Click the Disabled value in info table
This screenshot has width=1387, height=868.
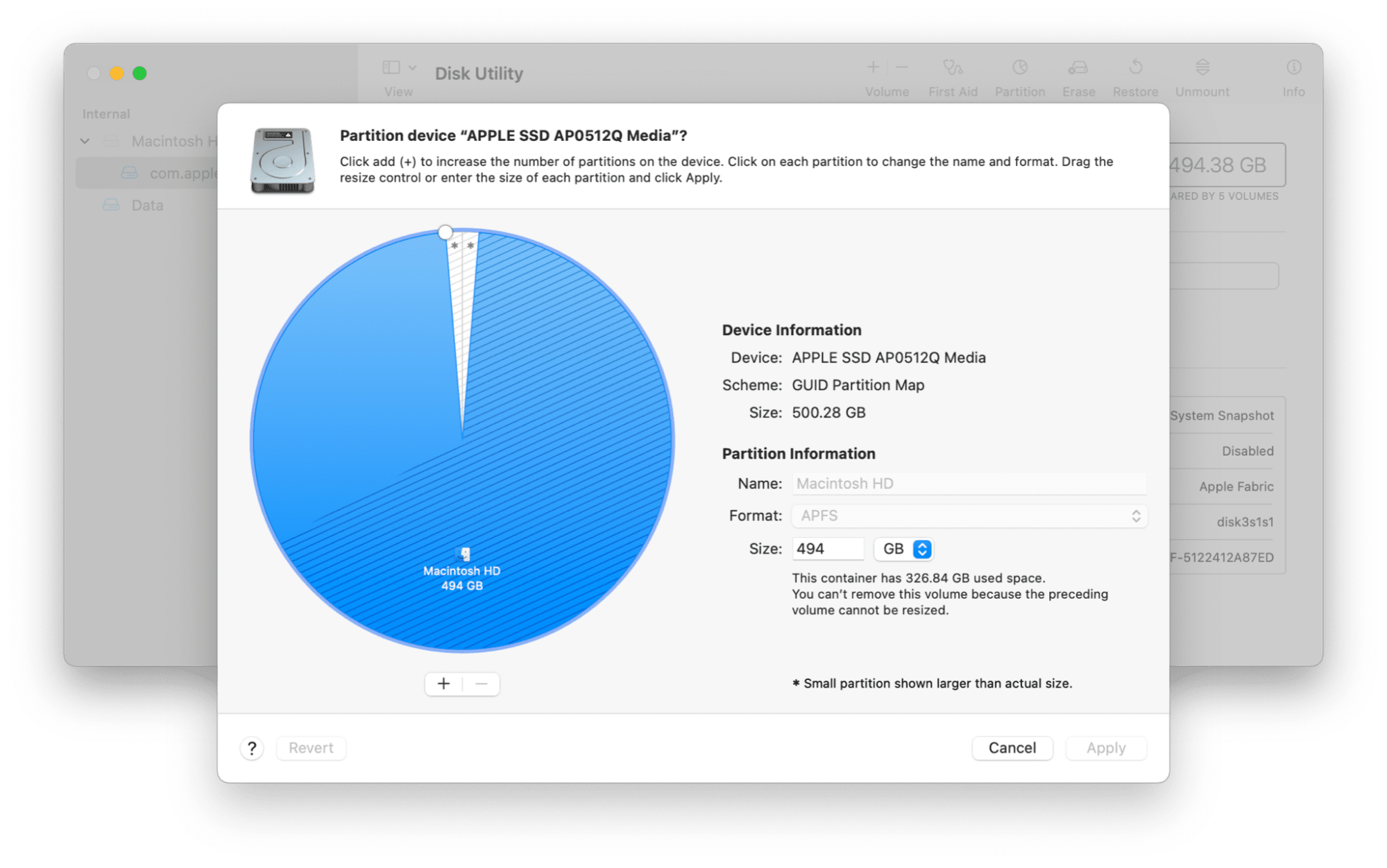1248,451
